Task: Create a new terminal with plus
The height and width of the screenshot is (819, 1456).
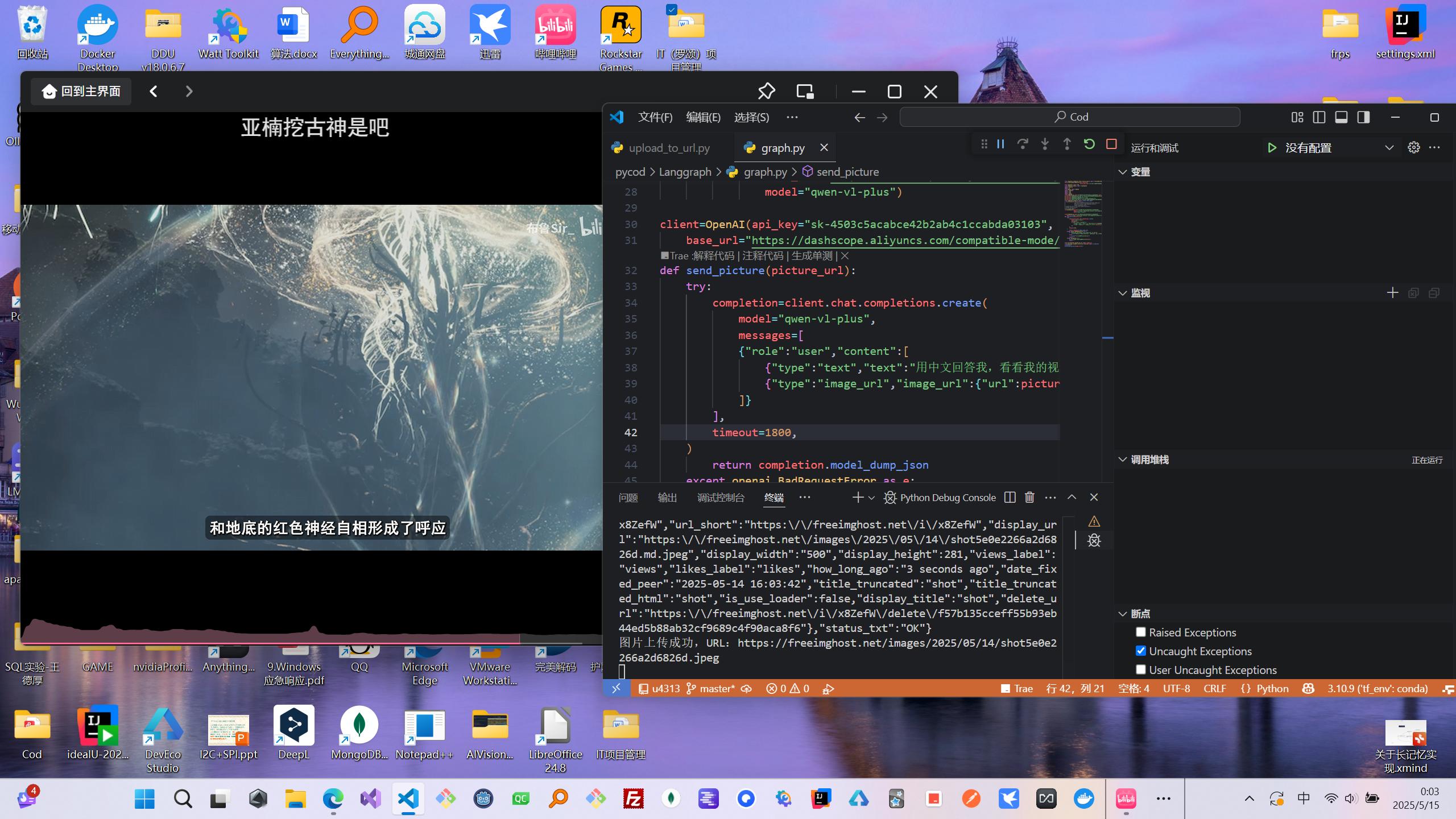Action: tap(858, 498)
